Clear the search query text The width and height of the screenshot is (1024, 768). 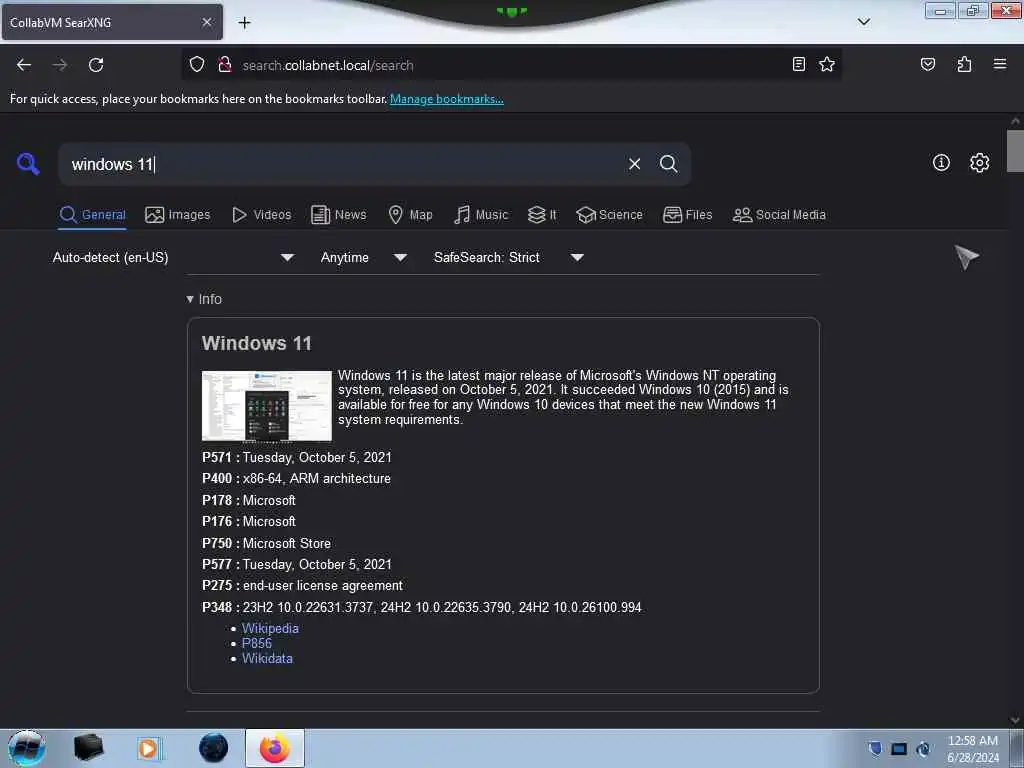tap(634, 164)
